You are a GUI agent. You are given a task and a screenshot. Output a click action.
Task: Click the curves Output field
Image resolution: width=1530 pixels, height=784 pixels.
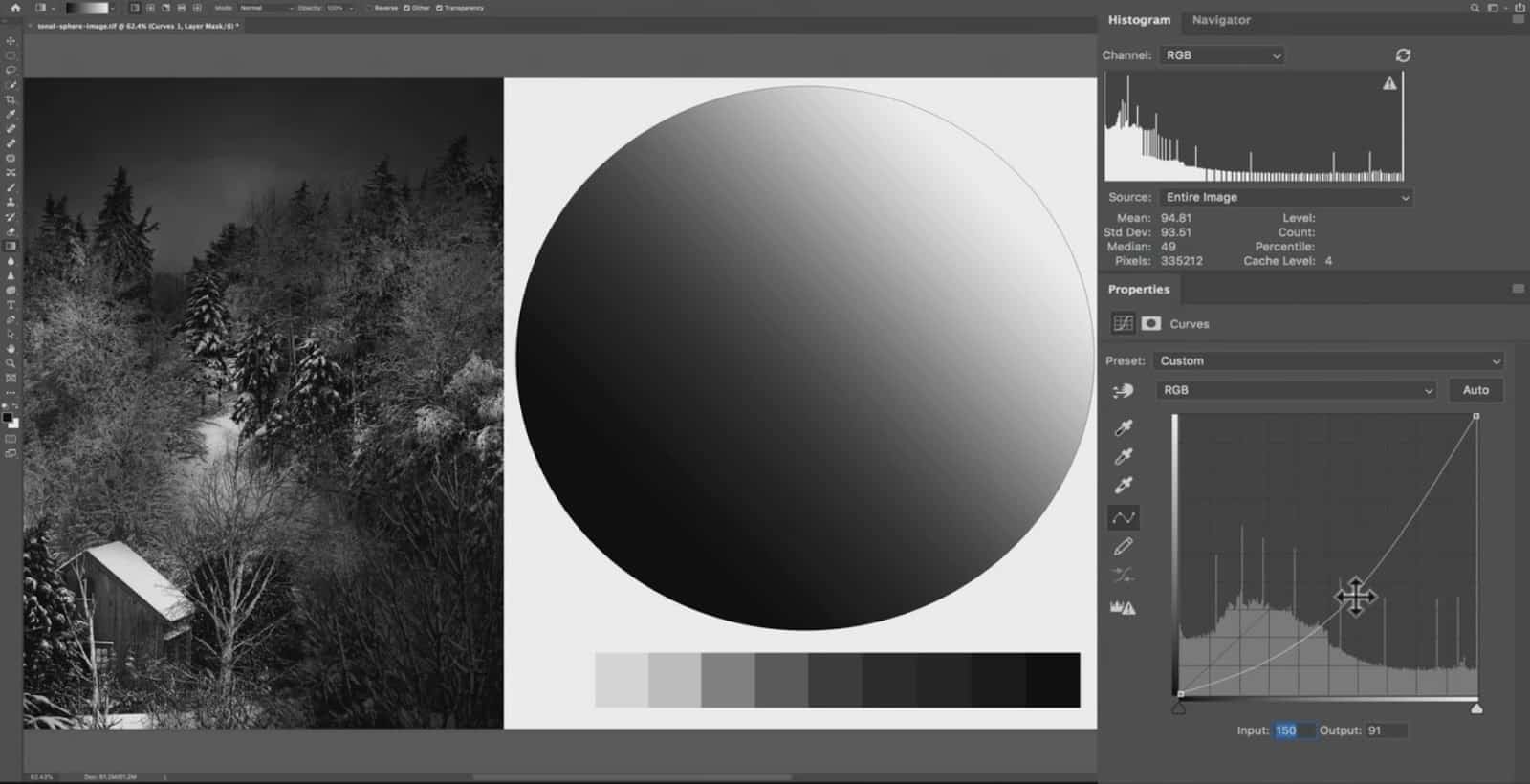[1386, 730]
